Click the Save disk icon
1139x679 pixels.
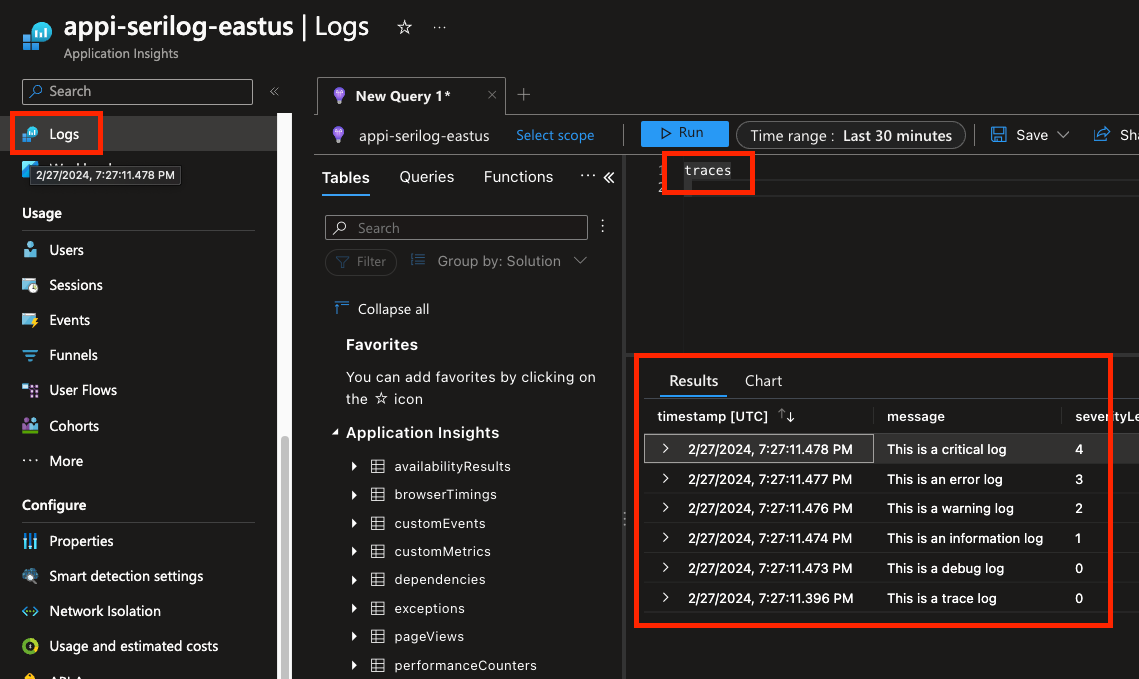(998, 135)
